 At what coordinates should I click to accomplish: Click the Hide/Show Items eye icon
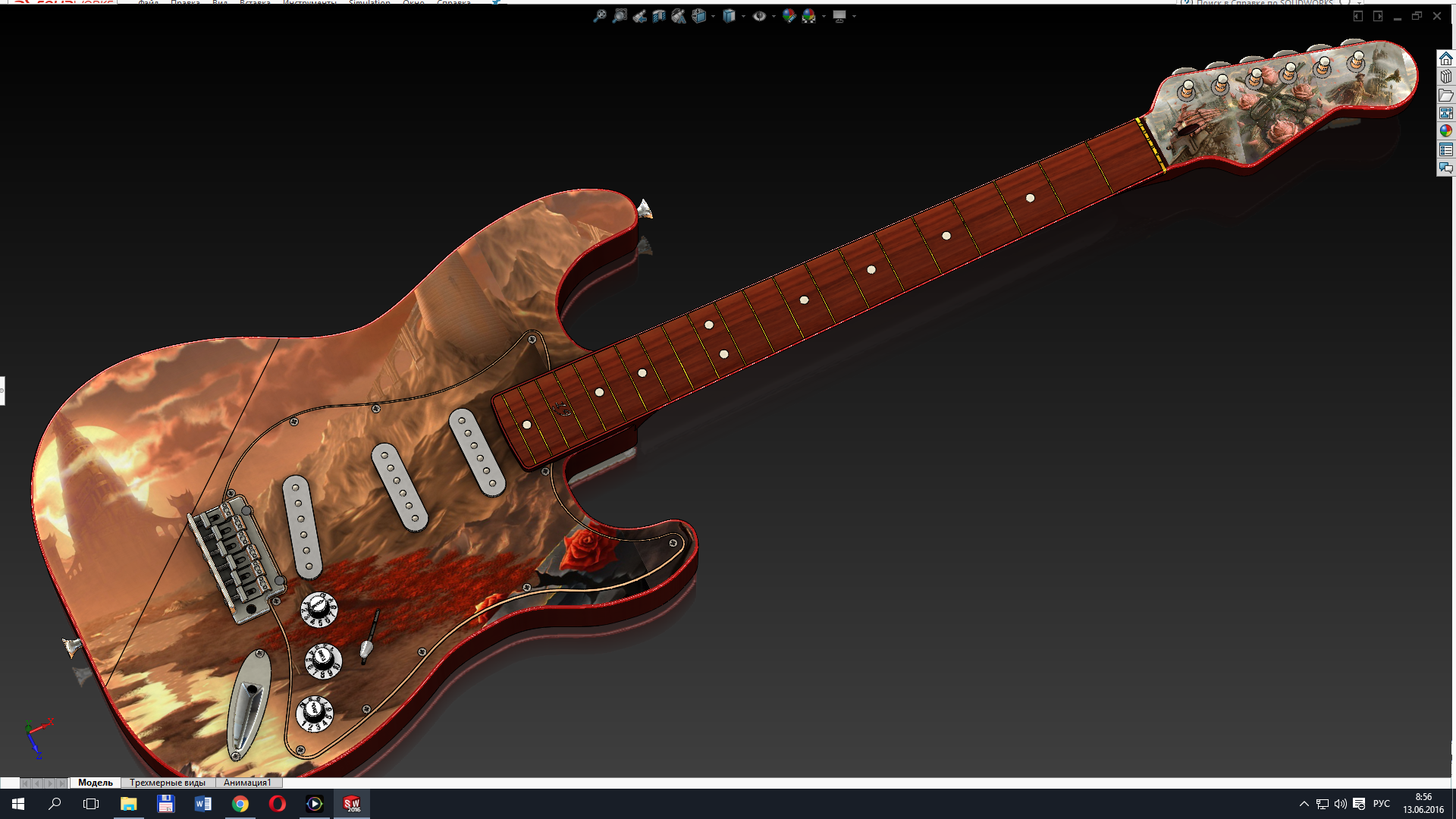[759, 16]
